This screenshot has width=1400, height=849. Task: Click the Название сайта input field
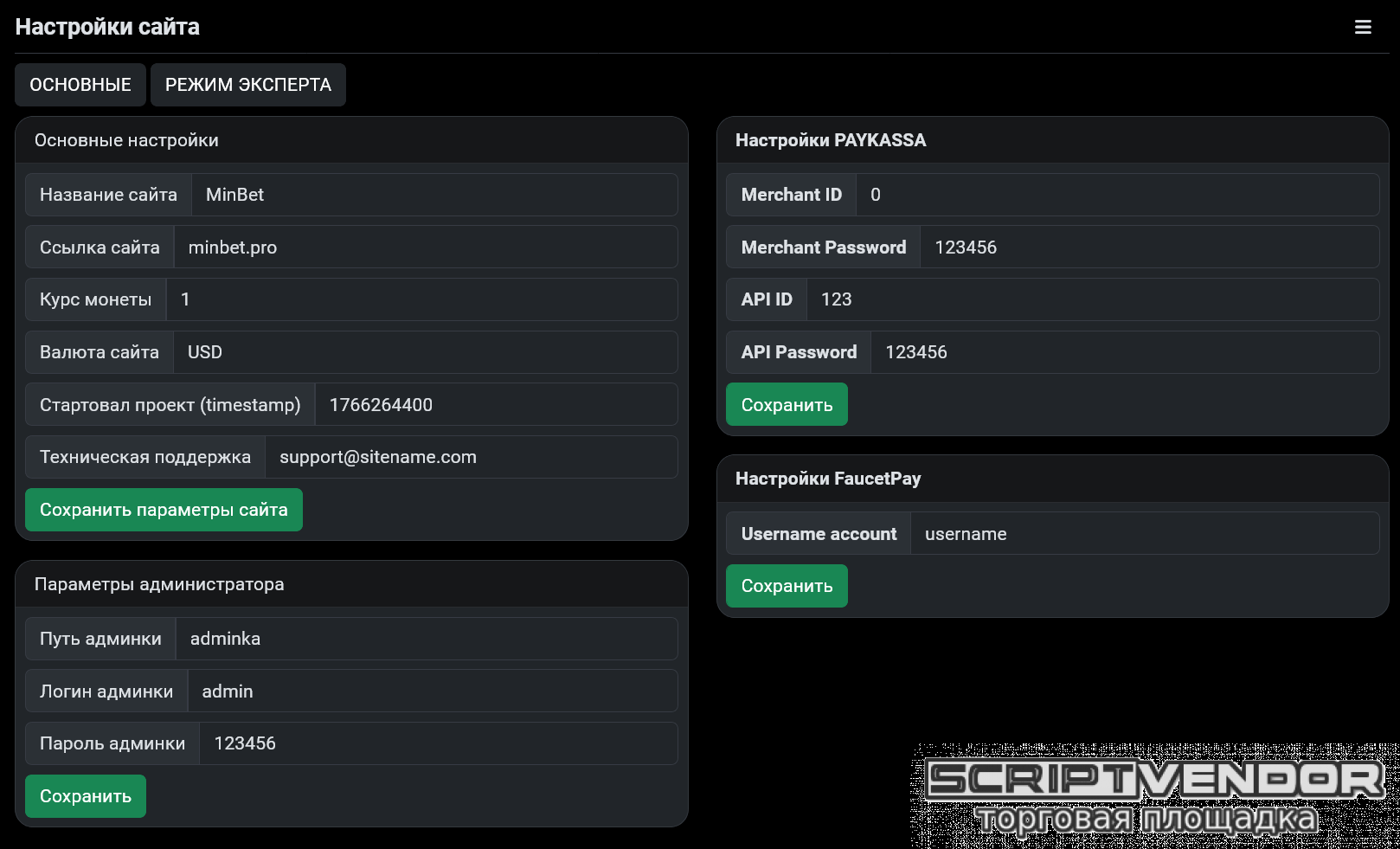click(x=433, y=195)
